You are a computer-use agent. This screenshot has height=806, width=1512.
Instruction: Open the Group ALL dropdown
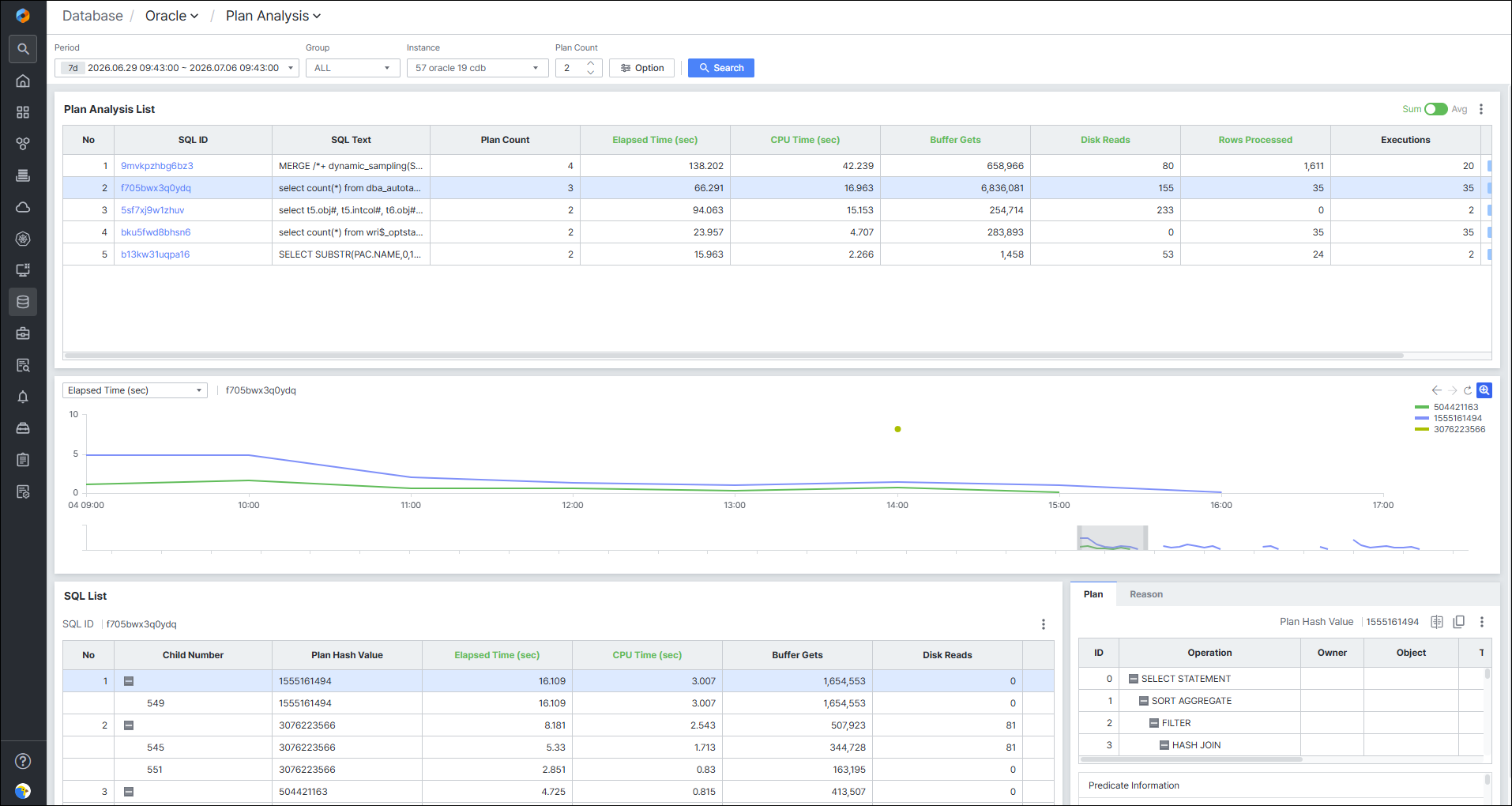tap(352, 68)
